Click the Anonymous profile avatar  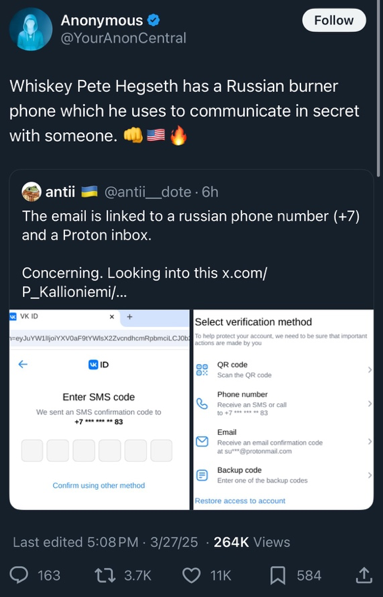click(31, 29)
